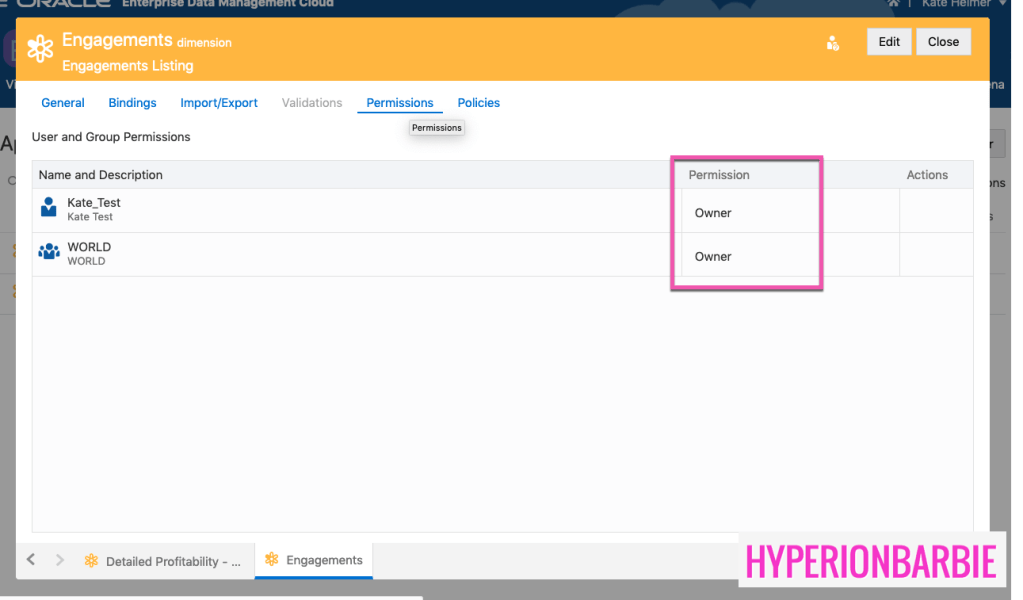Click the WORLD group icon
This screenshot has height=600, width=1023.
49,252
